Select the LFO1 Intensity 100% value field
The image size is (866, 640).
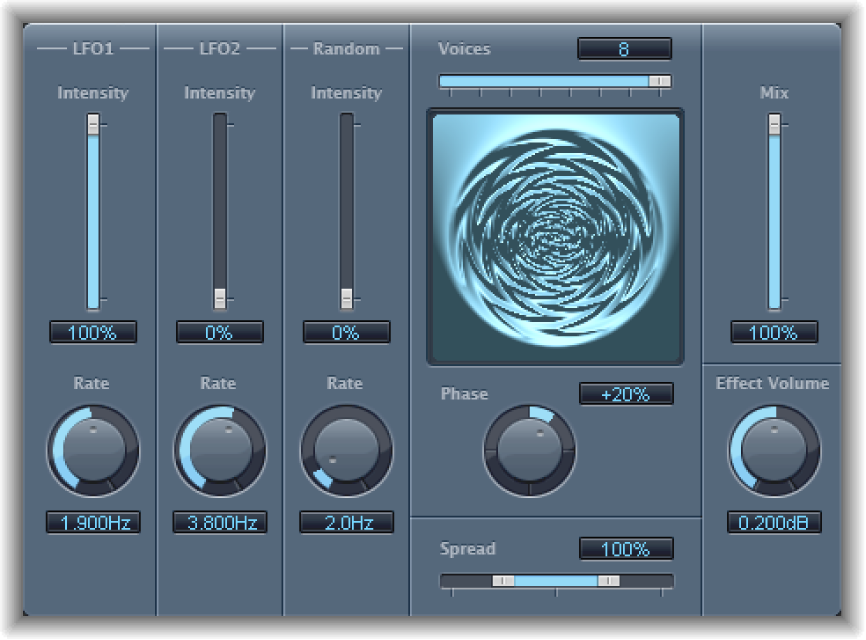[91, 333]
